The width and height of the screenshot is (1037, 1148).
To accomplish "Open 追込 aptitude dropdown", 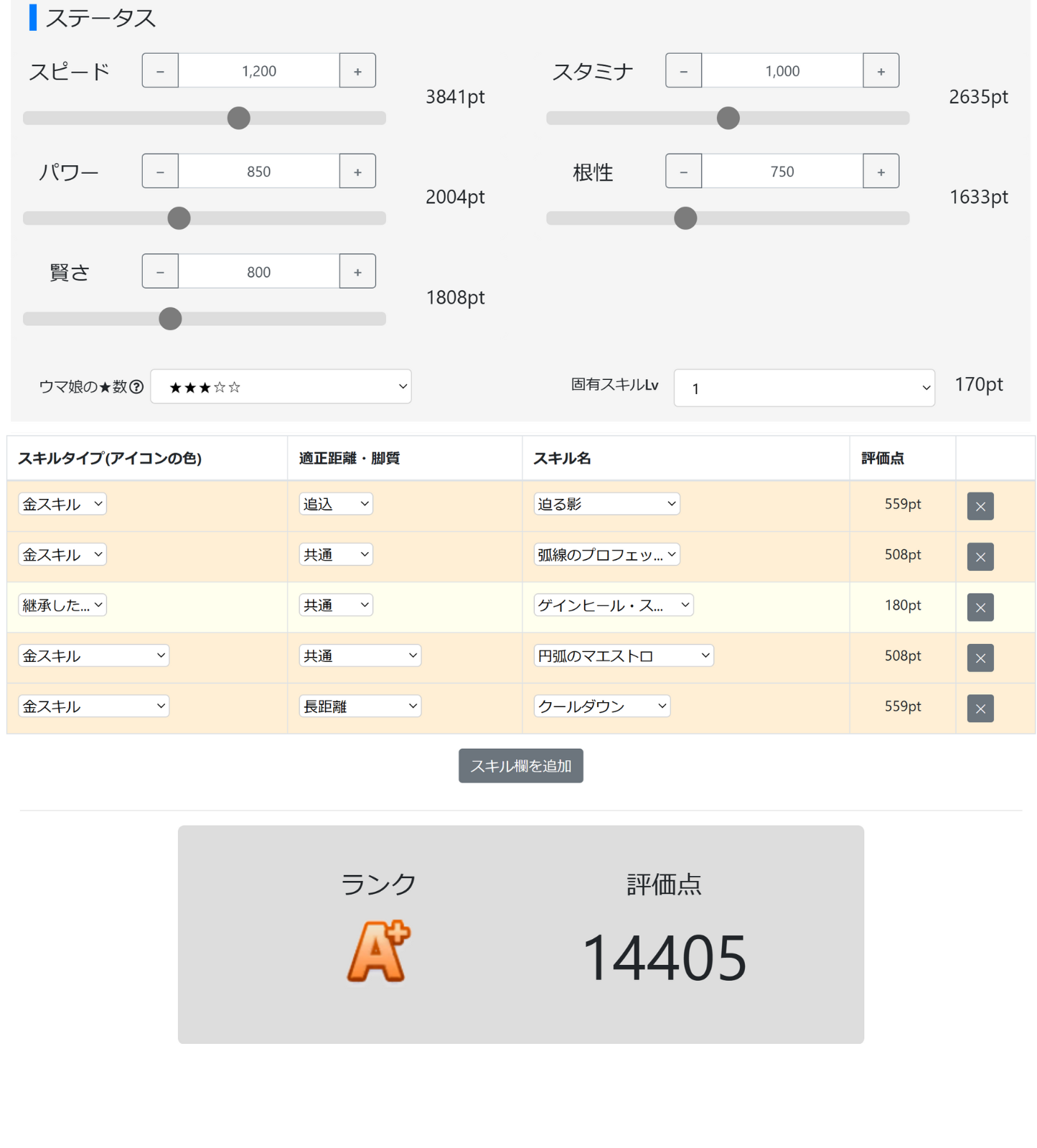I will [x=336, y=504].
